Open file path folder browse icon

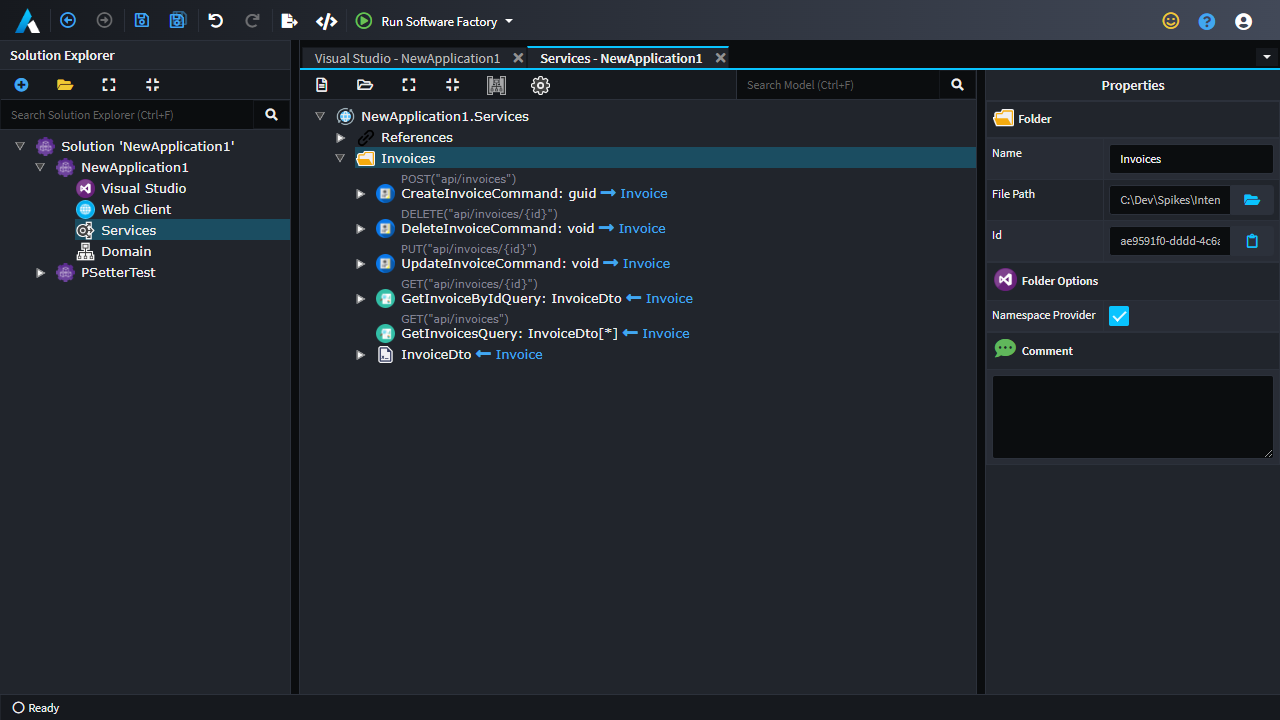1252,200
